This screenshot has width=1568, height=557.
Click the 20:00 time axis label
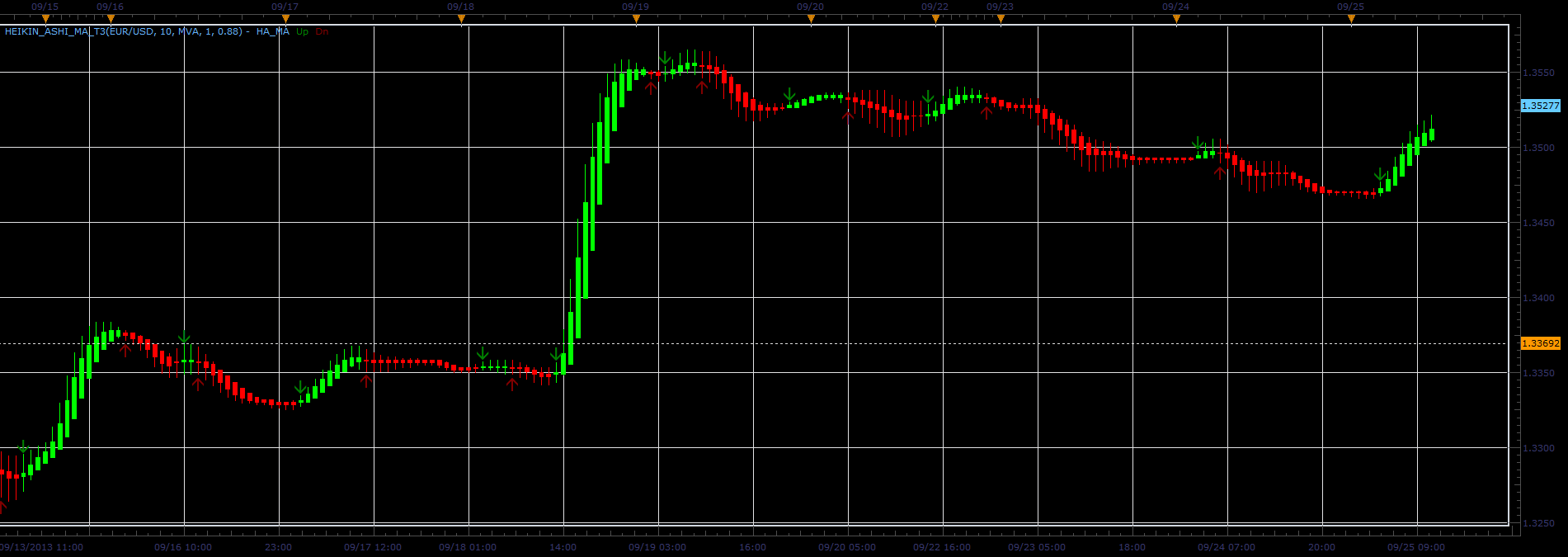coord(1322,547)
